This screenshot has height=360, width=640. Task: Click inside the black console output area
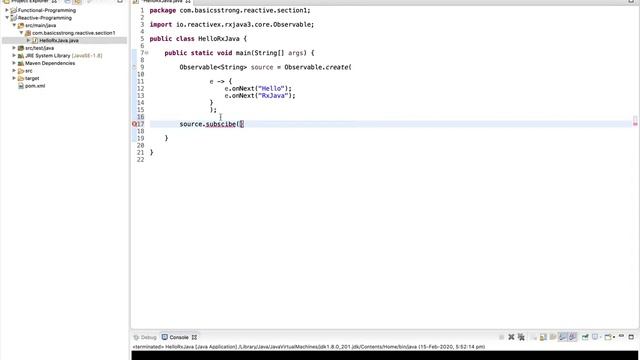tap(385, 355)
